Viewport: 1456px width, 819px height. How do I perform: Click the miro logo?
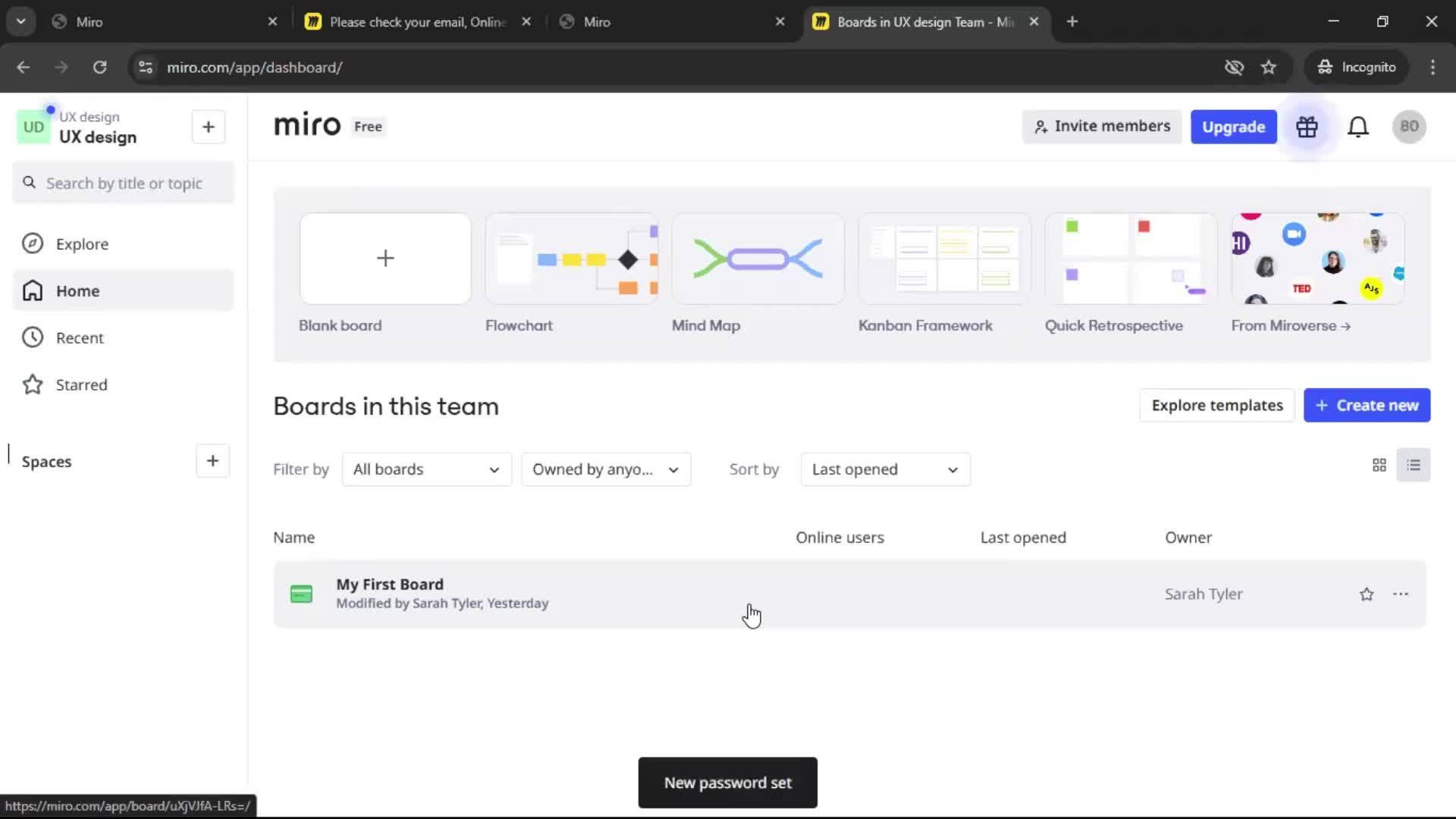(x=307, y=125)
